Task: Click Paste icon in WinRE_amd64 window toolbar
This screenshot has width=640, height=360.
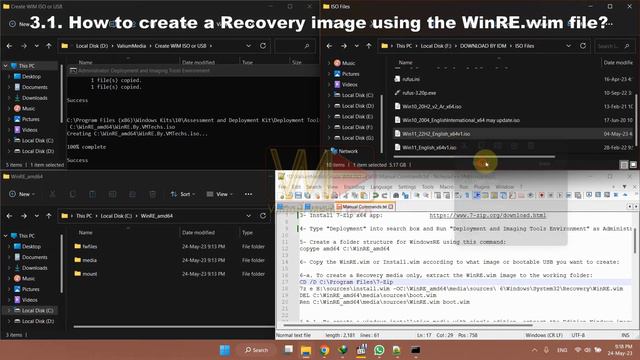Action: (93, 194)
